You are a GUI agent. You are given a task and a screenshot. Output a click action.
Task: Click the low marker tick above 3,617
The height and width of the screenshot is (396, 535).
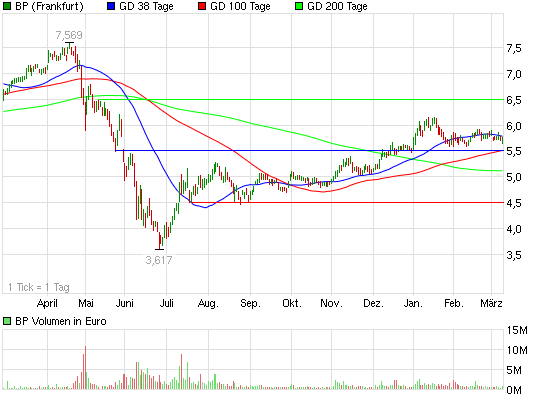[159, 249]
